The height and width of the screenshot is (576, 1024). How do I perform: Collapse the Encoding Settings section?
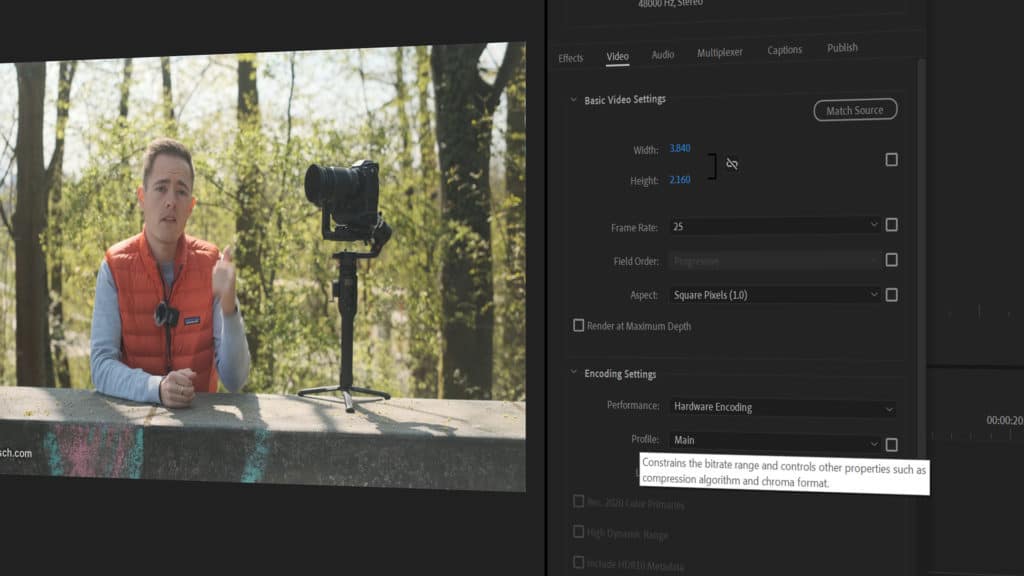click(x=573, y=374)
